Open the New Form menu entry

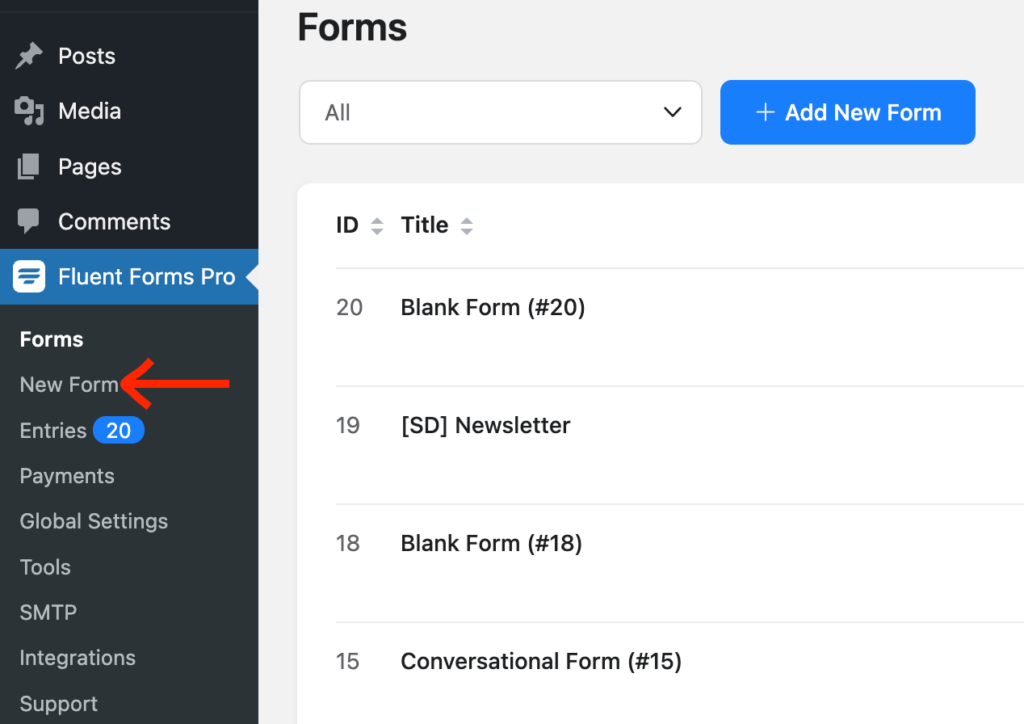(70, 384)
